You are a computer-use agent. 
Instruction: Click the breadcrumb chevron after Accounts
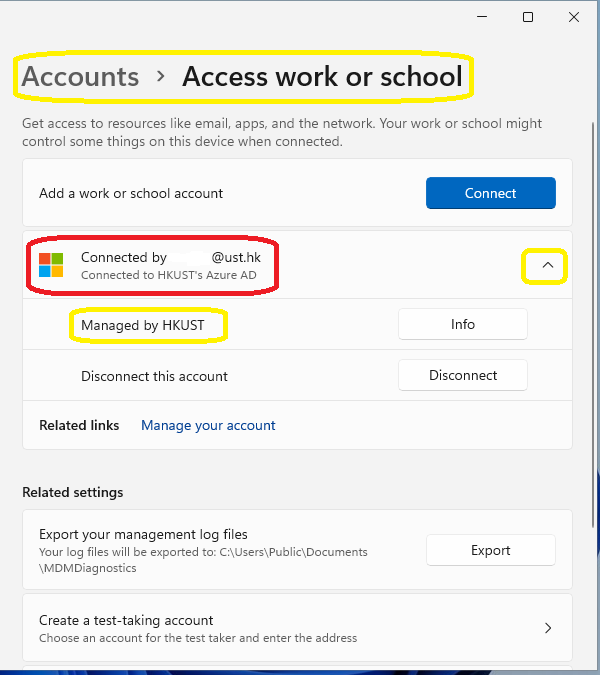tap(161, 77)
